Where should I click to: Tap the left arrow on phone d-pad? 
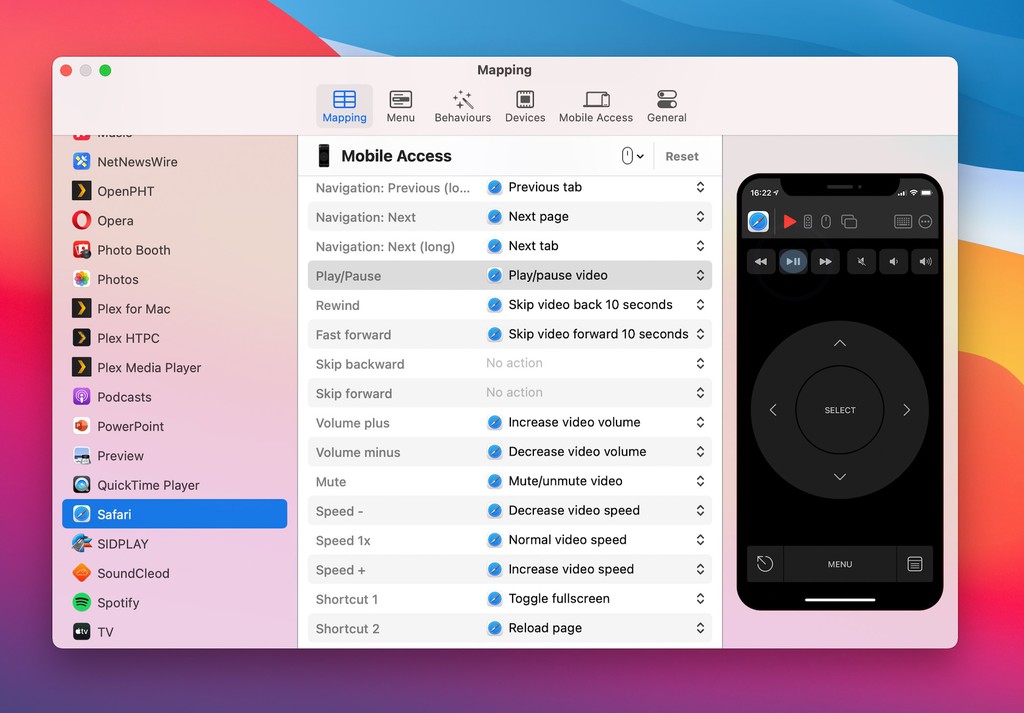773,410
